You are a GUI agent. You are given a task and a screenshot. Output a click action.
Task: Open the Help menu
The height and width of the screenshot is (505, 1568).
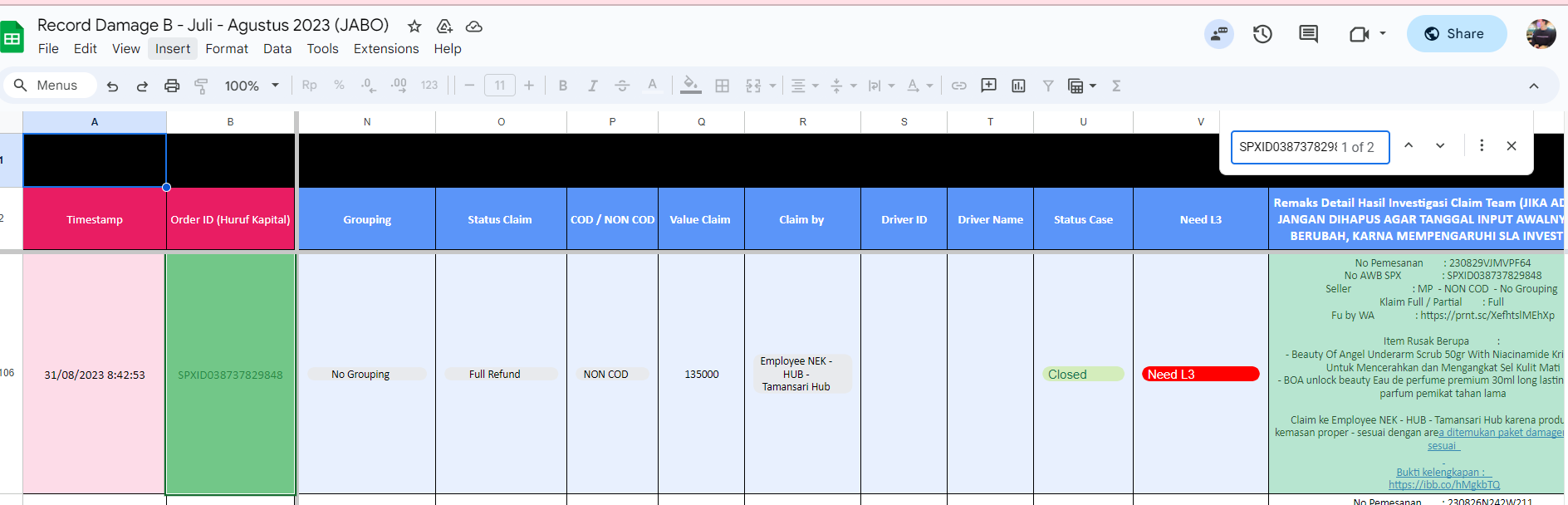point(448,48)
